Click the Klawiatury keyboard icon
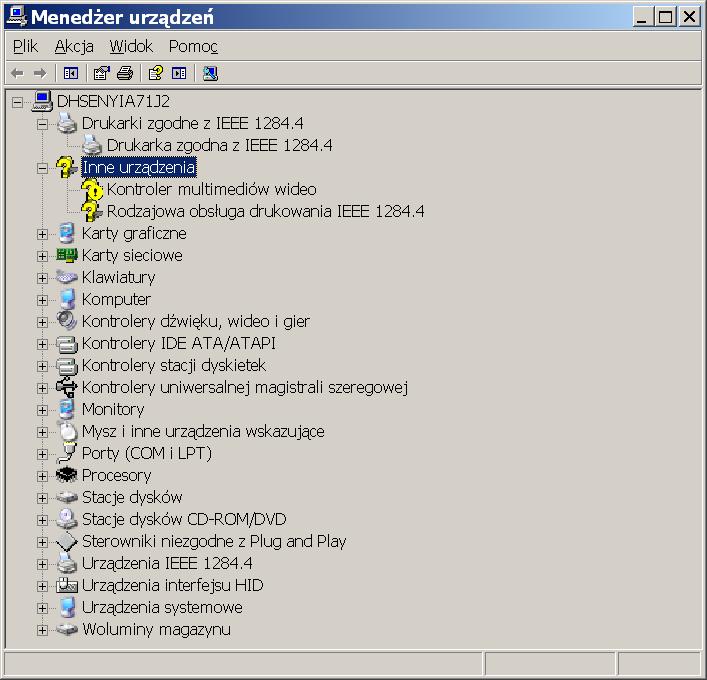707x680 pixels. pos(67,277)
